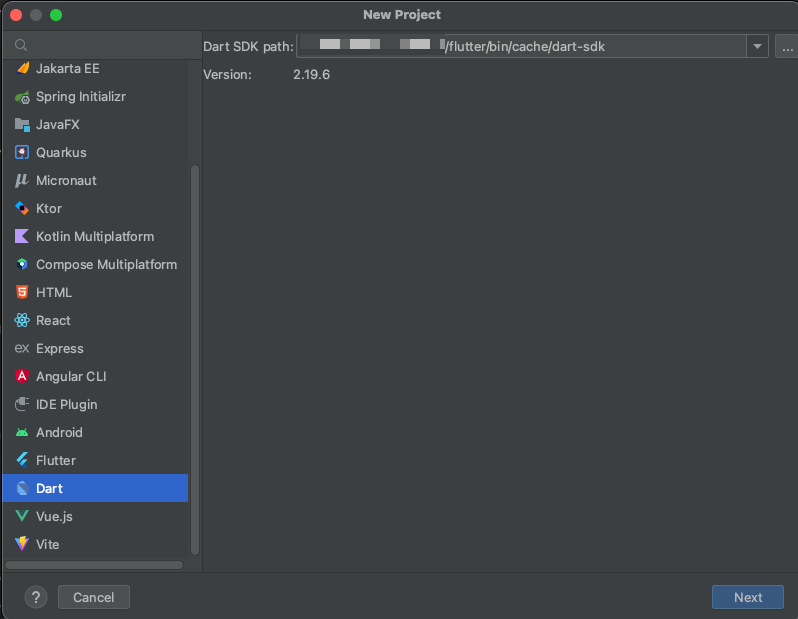
Task: Click the React atom icon
Action: click(x=22, y=320)
